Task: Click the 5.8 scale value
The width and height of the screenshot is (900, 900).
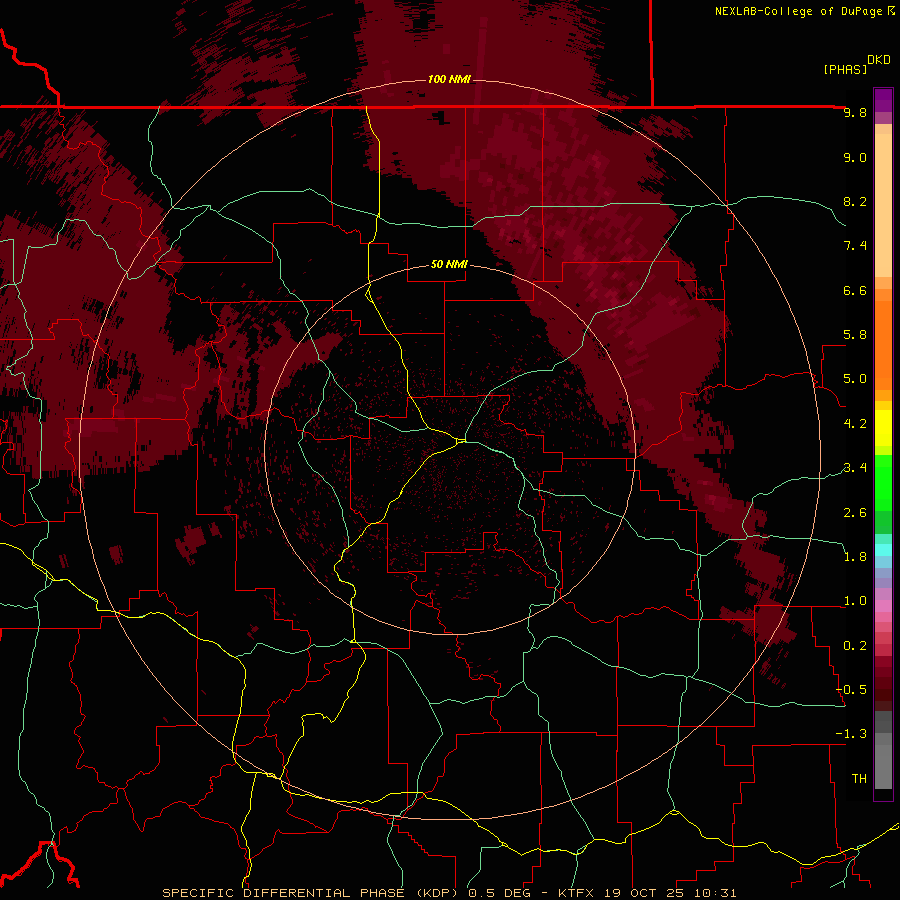Action: (x=855, y=335)
